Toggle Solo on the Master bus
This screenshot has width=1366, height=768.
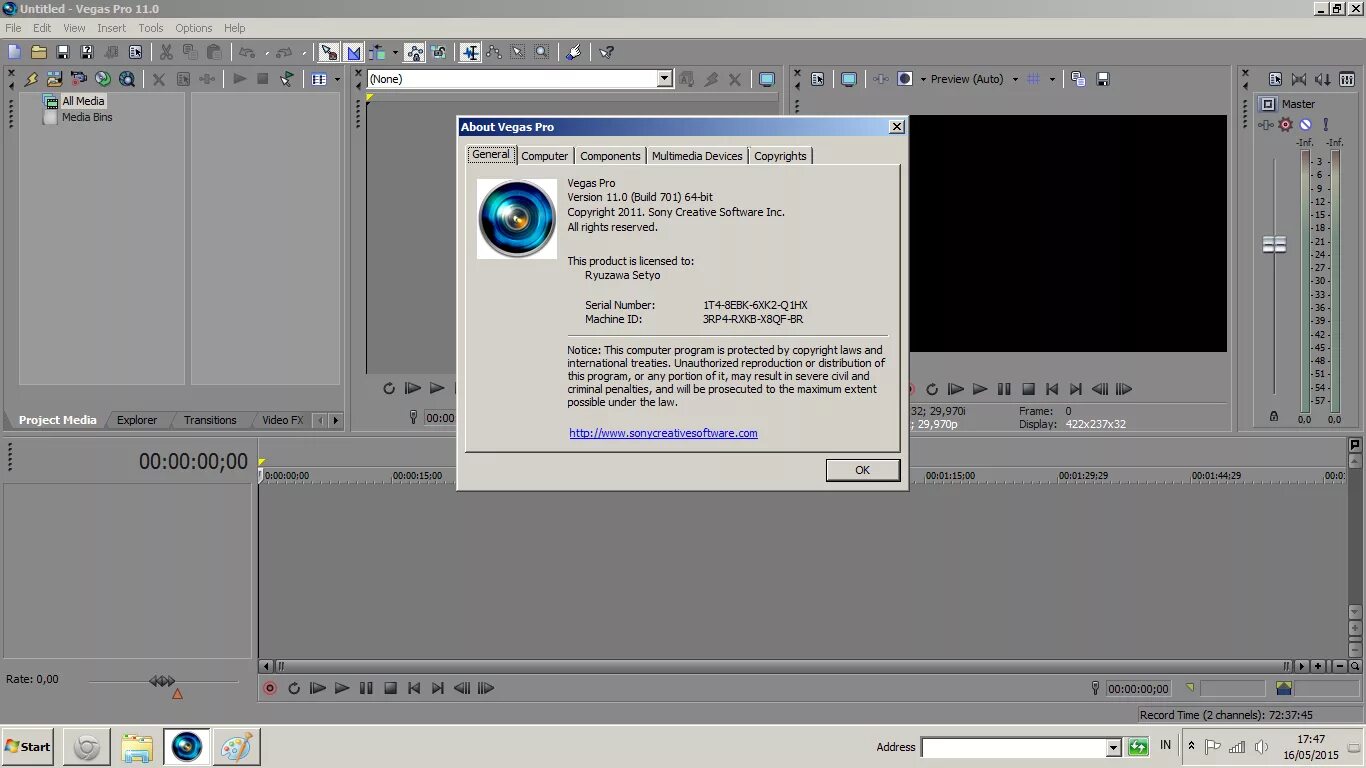point(1325,125)
